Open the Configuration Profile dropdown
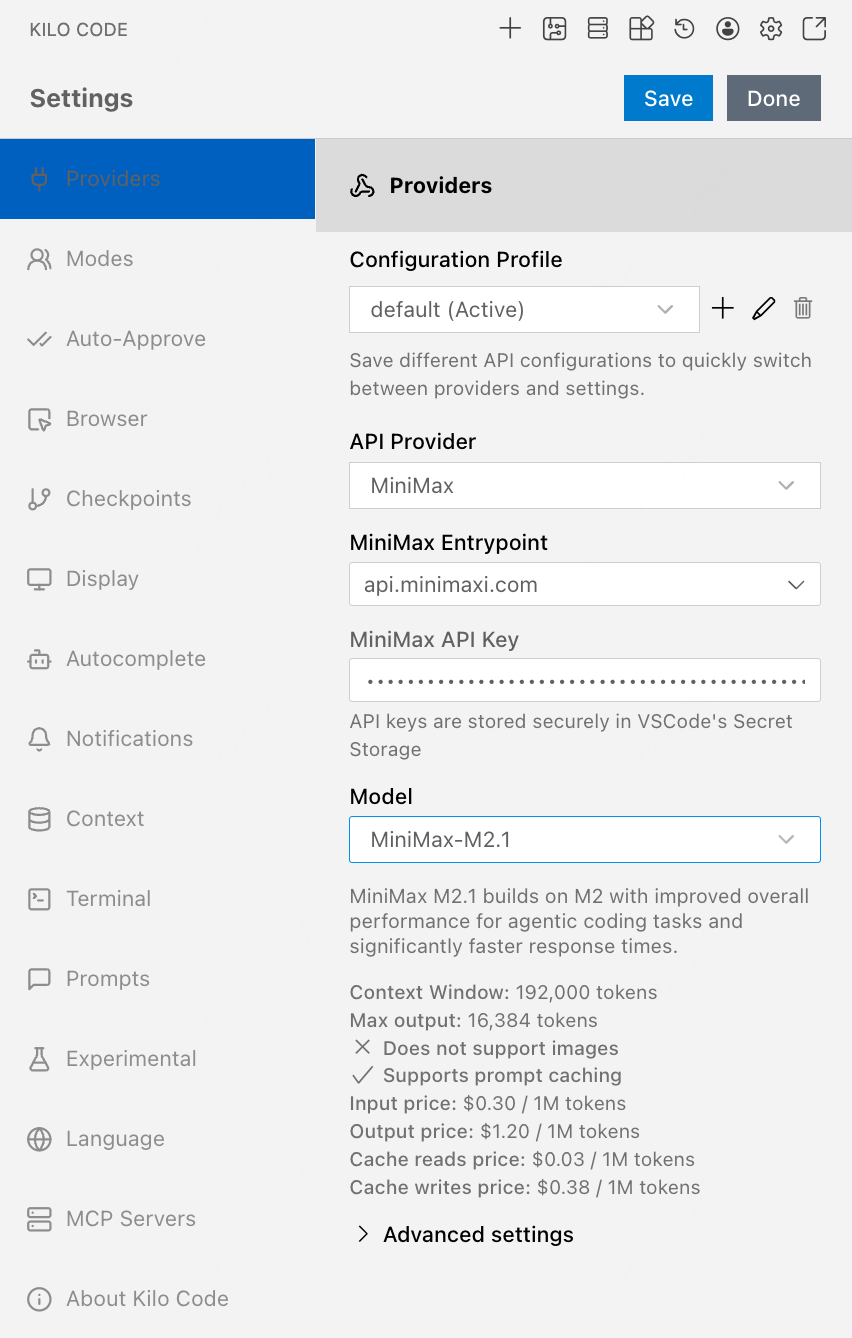This screenshot has height=1338, width=852. click(524, 310)
